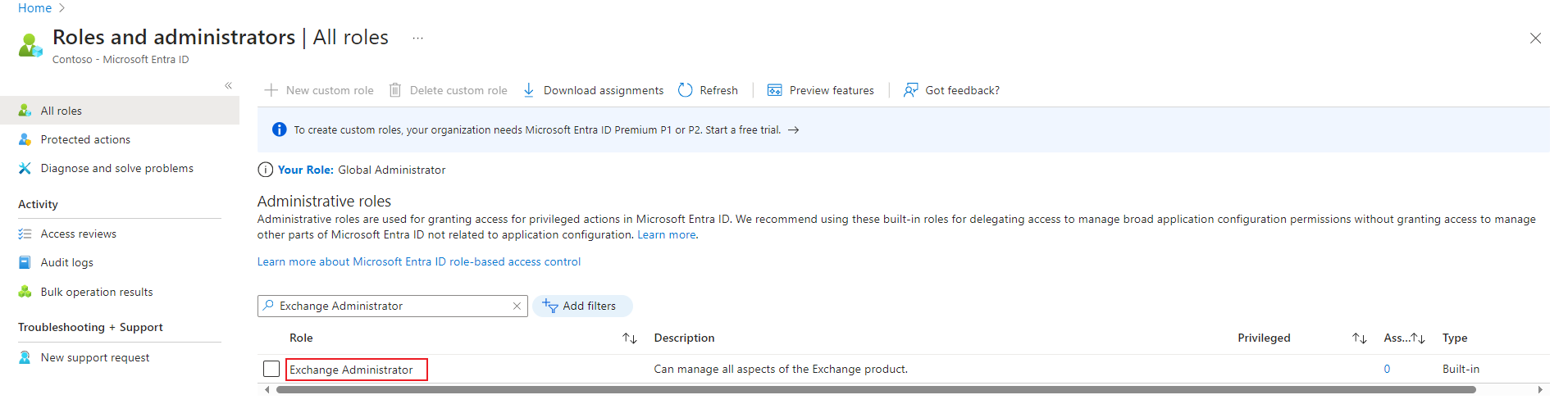Viewport: 1568px width, 404px height.
Task: Click the Your Role link label
Action: (x=306, y=170)
